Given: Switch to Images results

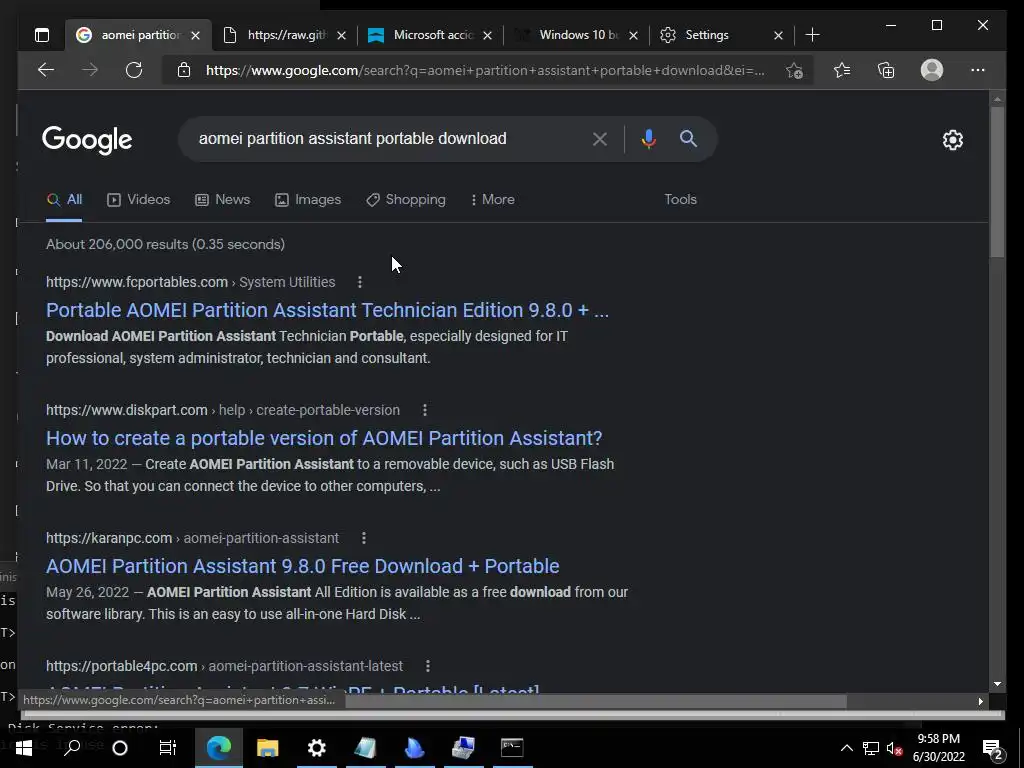Looking at the screenshot, I should click(308, 200).
